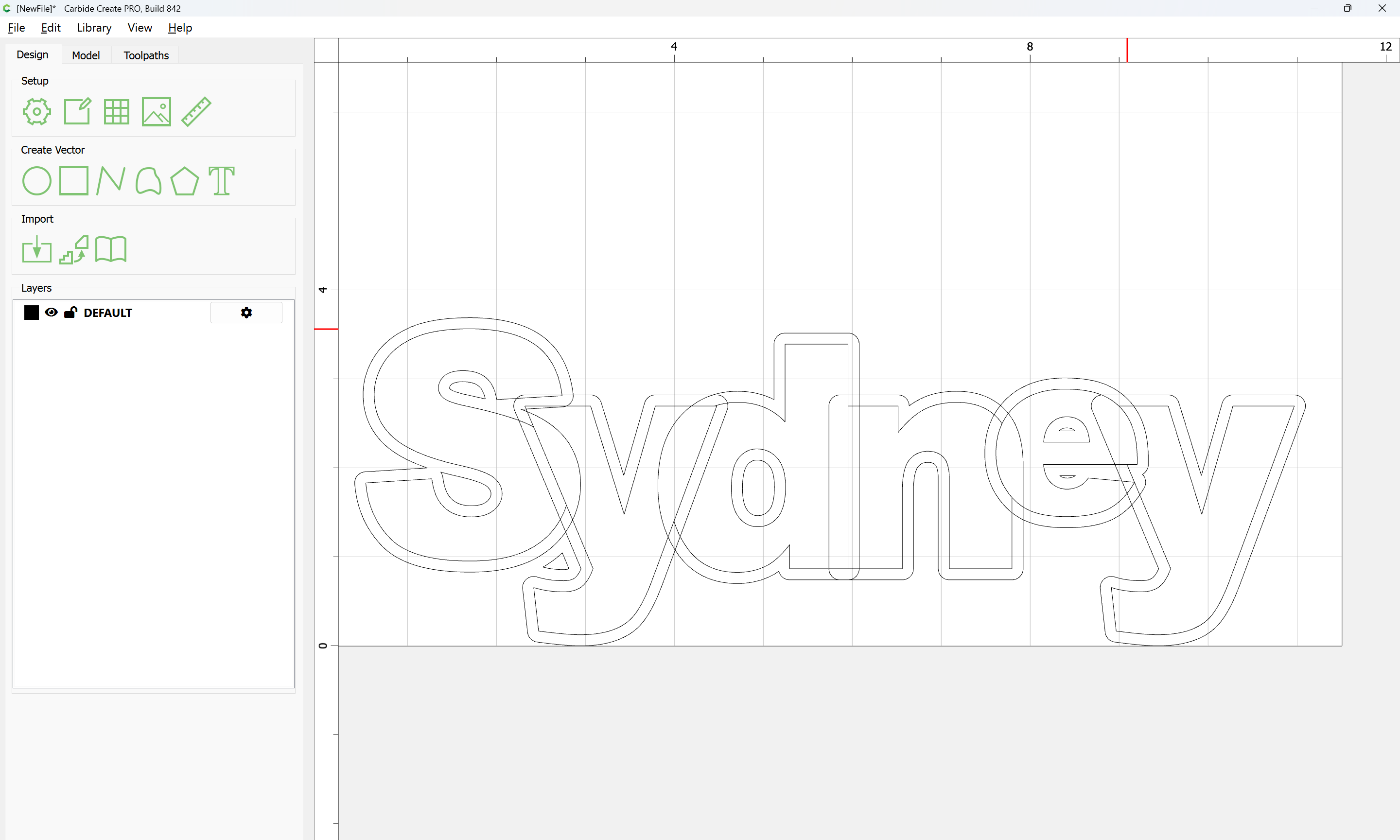Toggle the DEFAULT layer lock
The image size is (1400, 840).
pyautogui.click(x=70, y=313)
